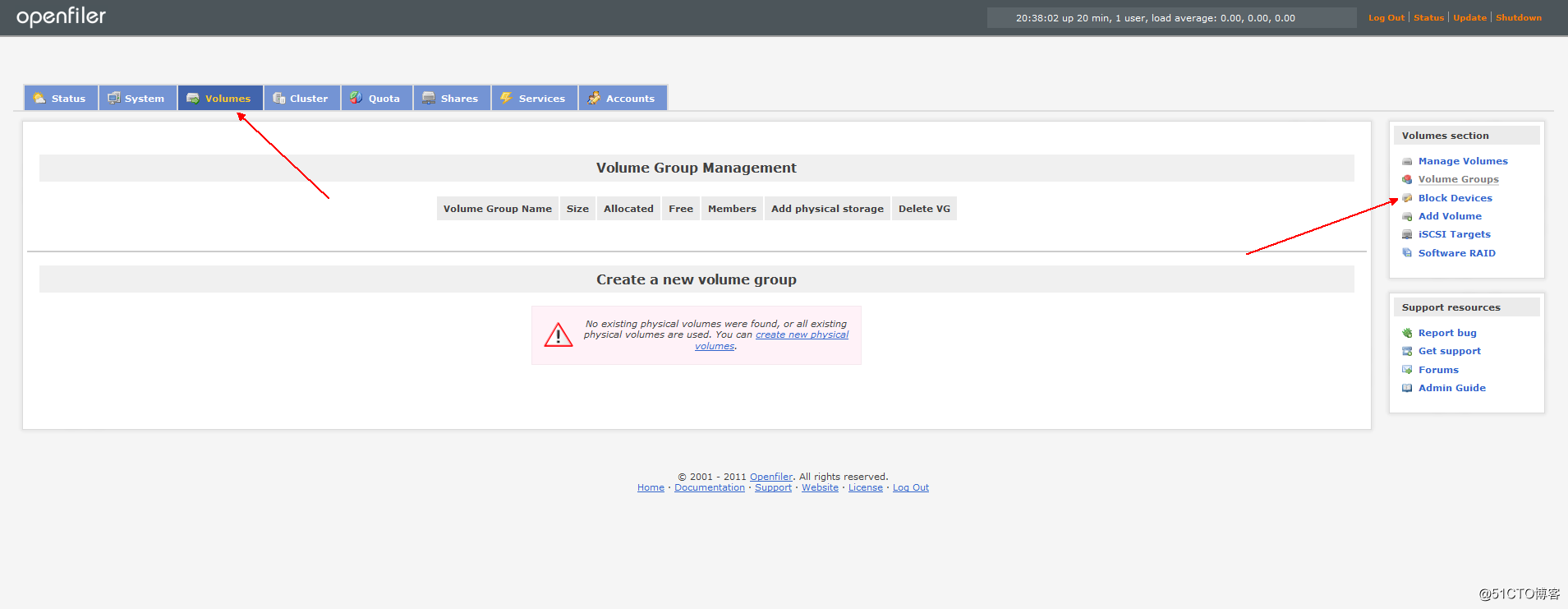This screenshot has width=1568, height=609.
Task: Follow create new physical volumes link
Action: (802, 334)
